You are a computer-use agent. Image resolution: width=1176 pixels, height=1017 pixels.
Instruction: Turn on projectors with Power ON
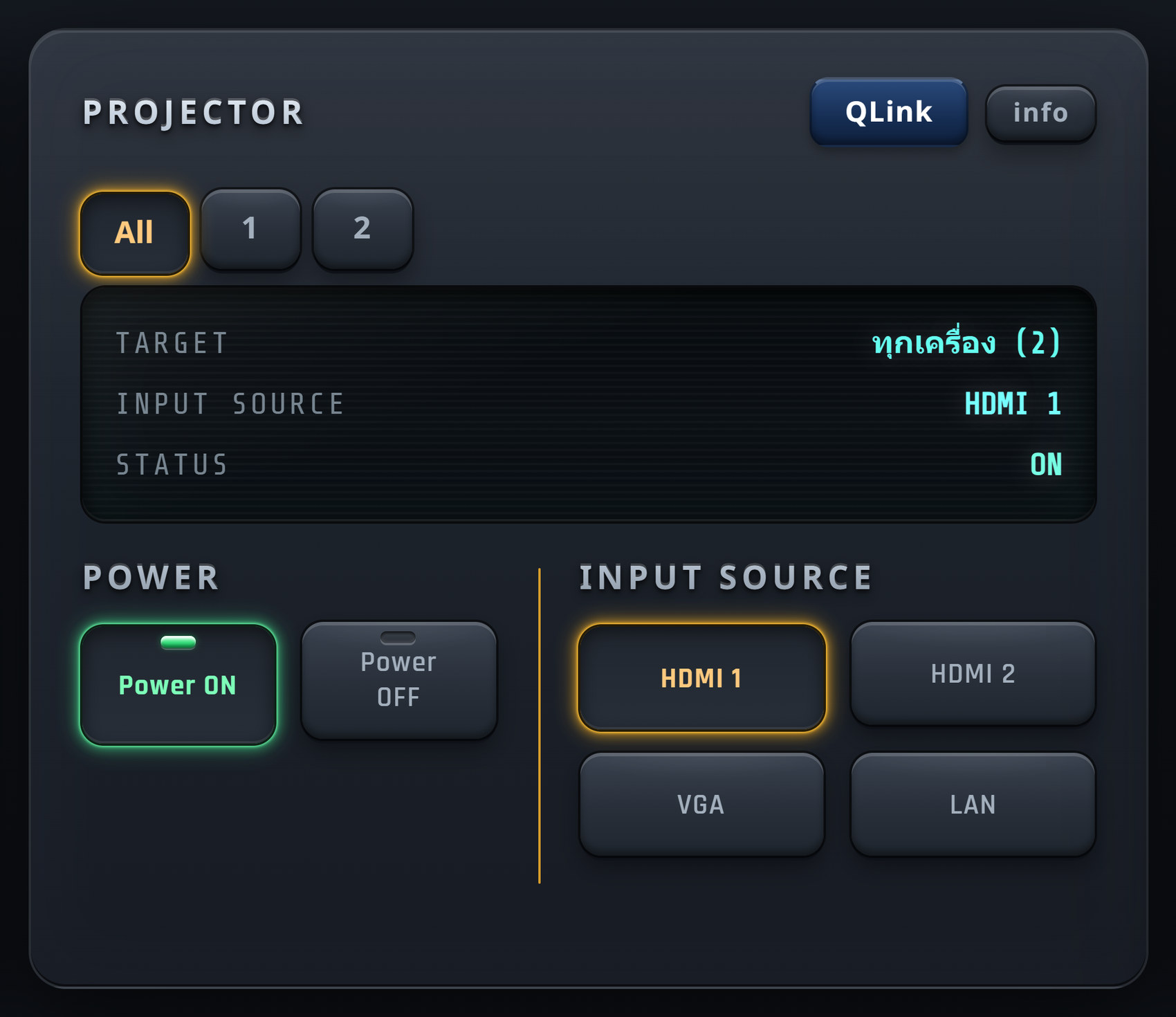[178, 685]
